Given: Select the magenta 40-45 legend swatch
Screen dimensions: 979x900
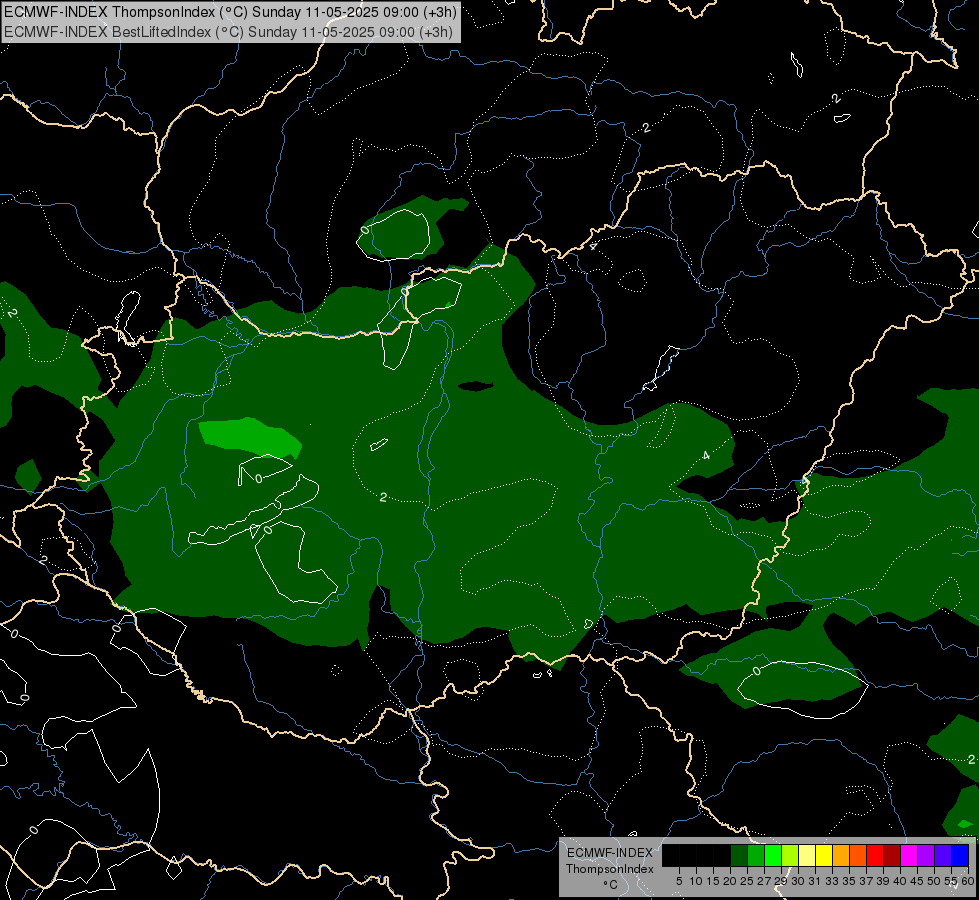Looking at the screenshot, I should [909, 856].
